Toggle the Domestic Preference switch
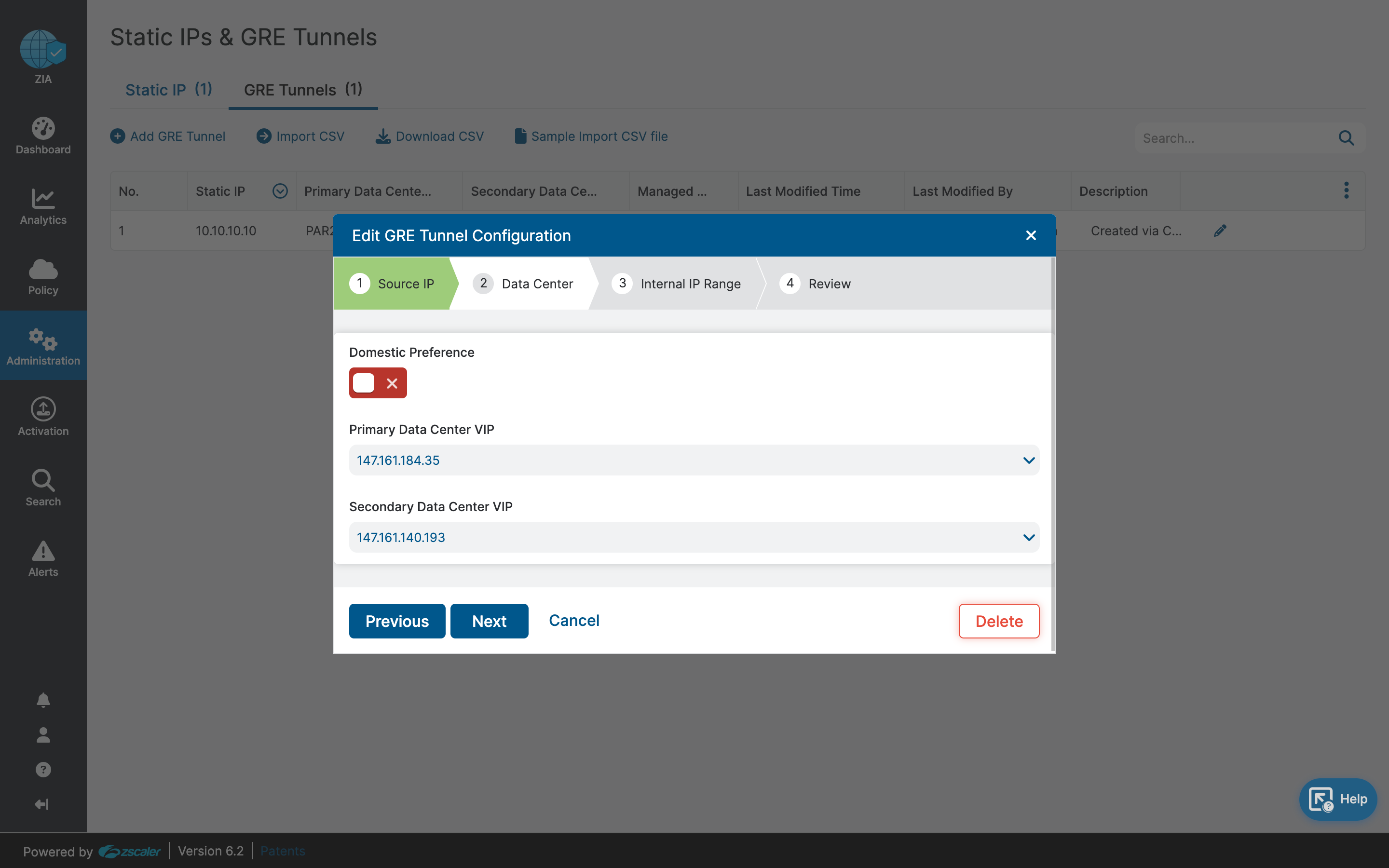Image resolution: width=1389 pixels, height=868 pixels. click(377, 382)
